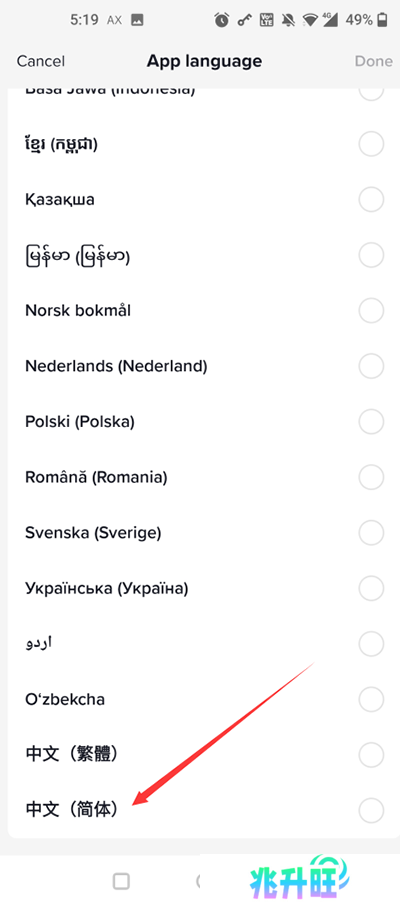
Task: Tap the alarm clock status icon
Action: [x=221, y=20]
